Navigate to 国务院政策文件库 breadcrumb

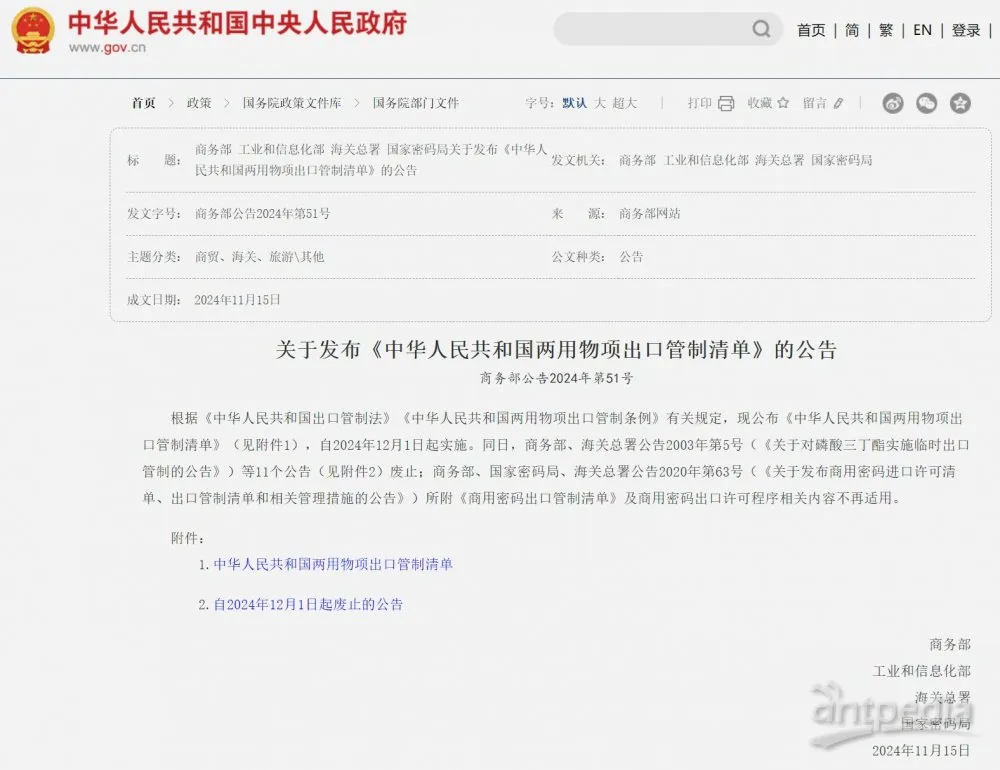292,103
